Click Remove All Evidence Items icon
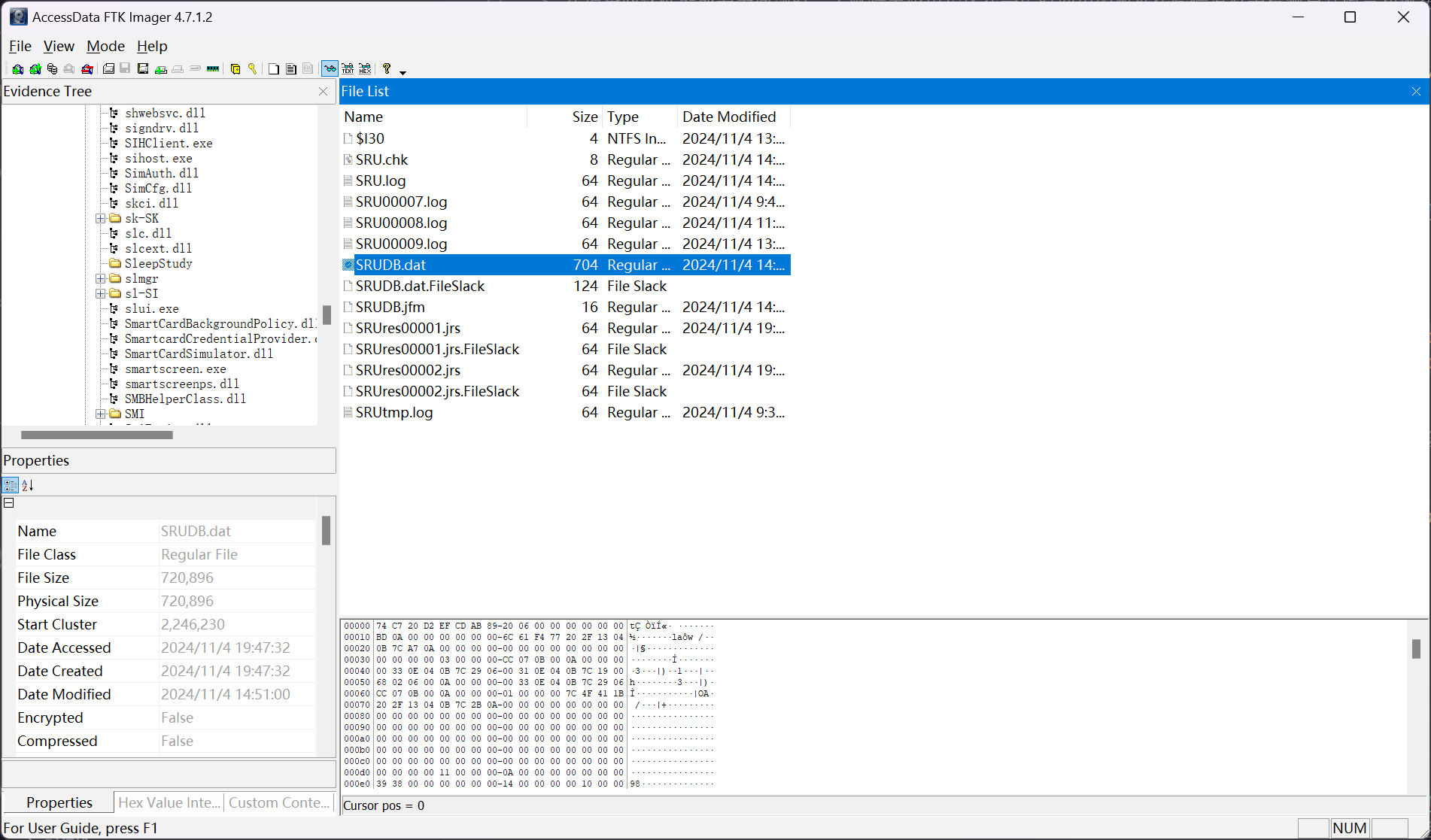 tap(87, 69)
